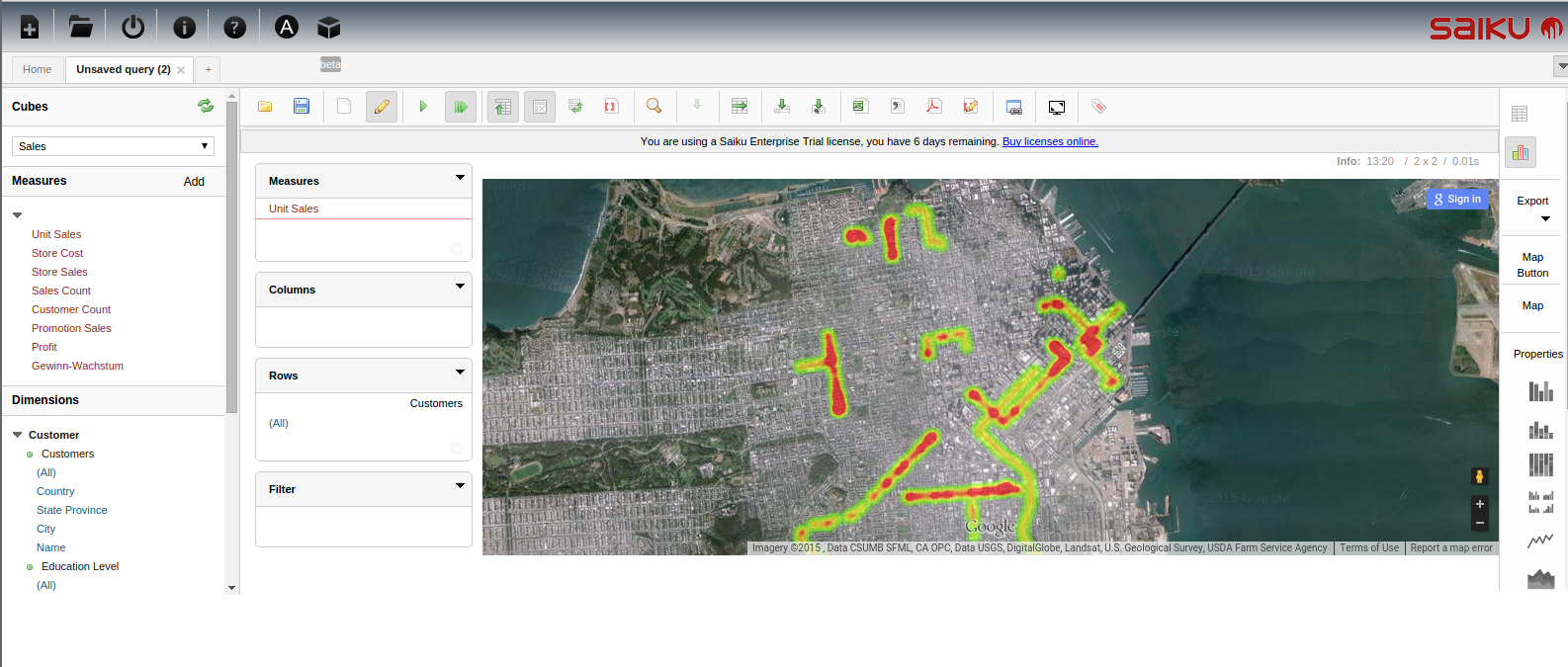1568x667 pixels.
Task: Click the show MDX red brackets icon
Action: coord(611,107)
